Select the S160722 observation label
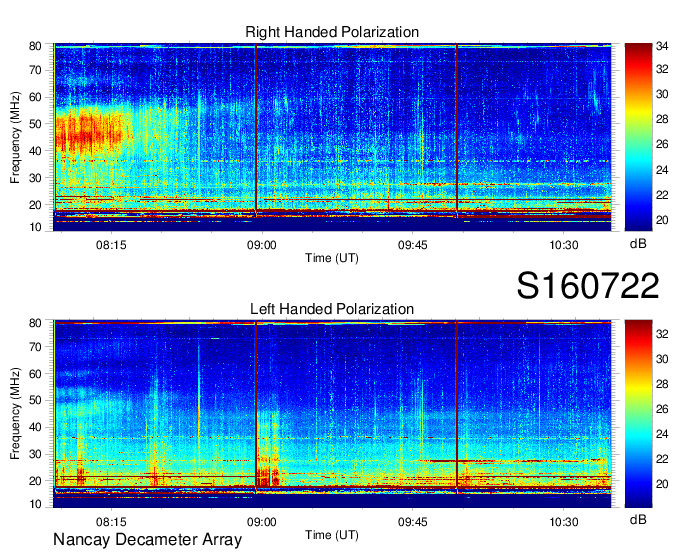The width and height of the screenshot is (680, 552). [588, 286]
